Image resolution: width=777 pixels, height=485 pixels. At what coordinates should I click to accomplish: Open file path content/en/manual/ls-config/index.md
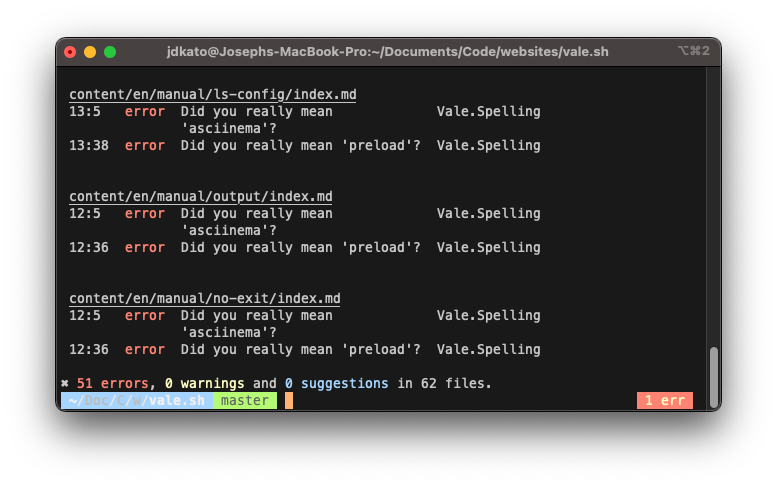coord(213,94)
